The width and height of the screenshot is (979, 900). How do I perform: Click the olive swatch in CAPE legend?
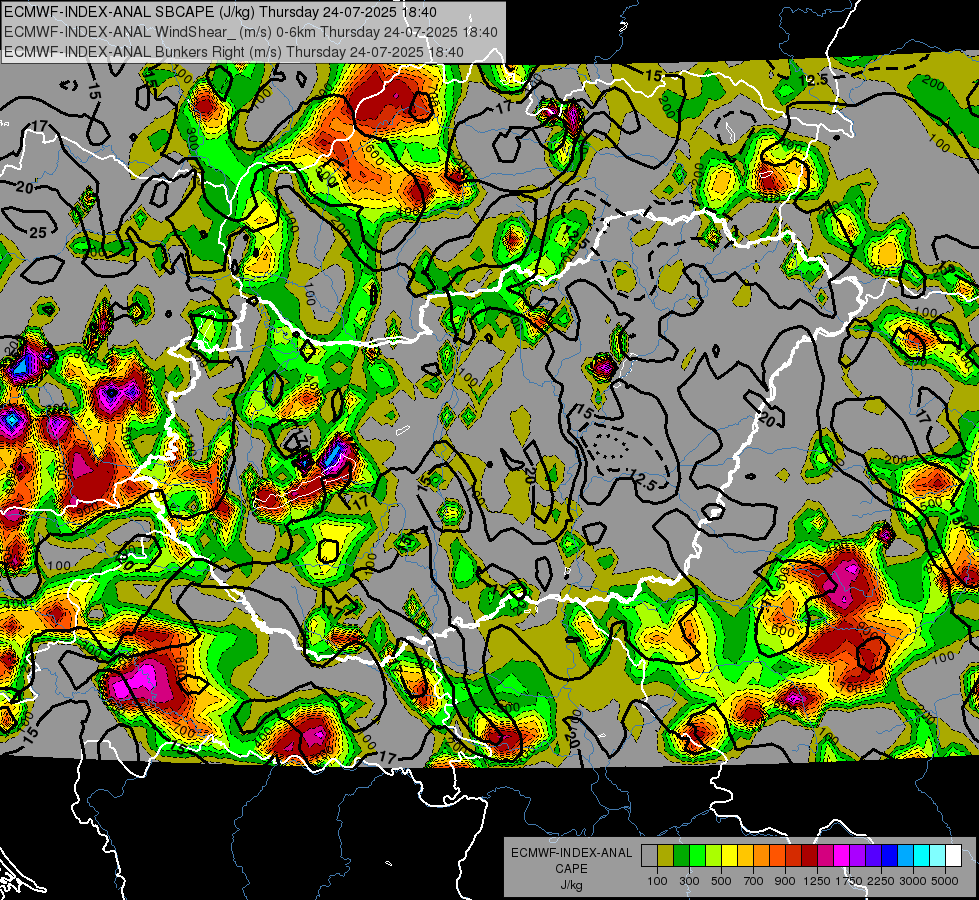pyautogui.click(x=666, y=855)
